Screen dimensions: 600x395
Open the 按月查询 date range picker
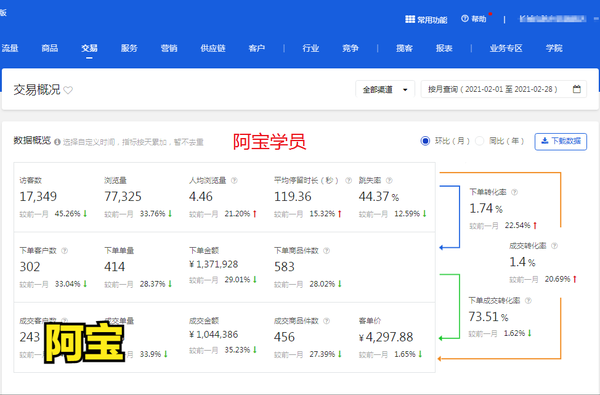[504, 90]
